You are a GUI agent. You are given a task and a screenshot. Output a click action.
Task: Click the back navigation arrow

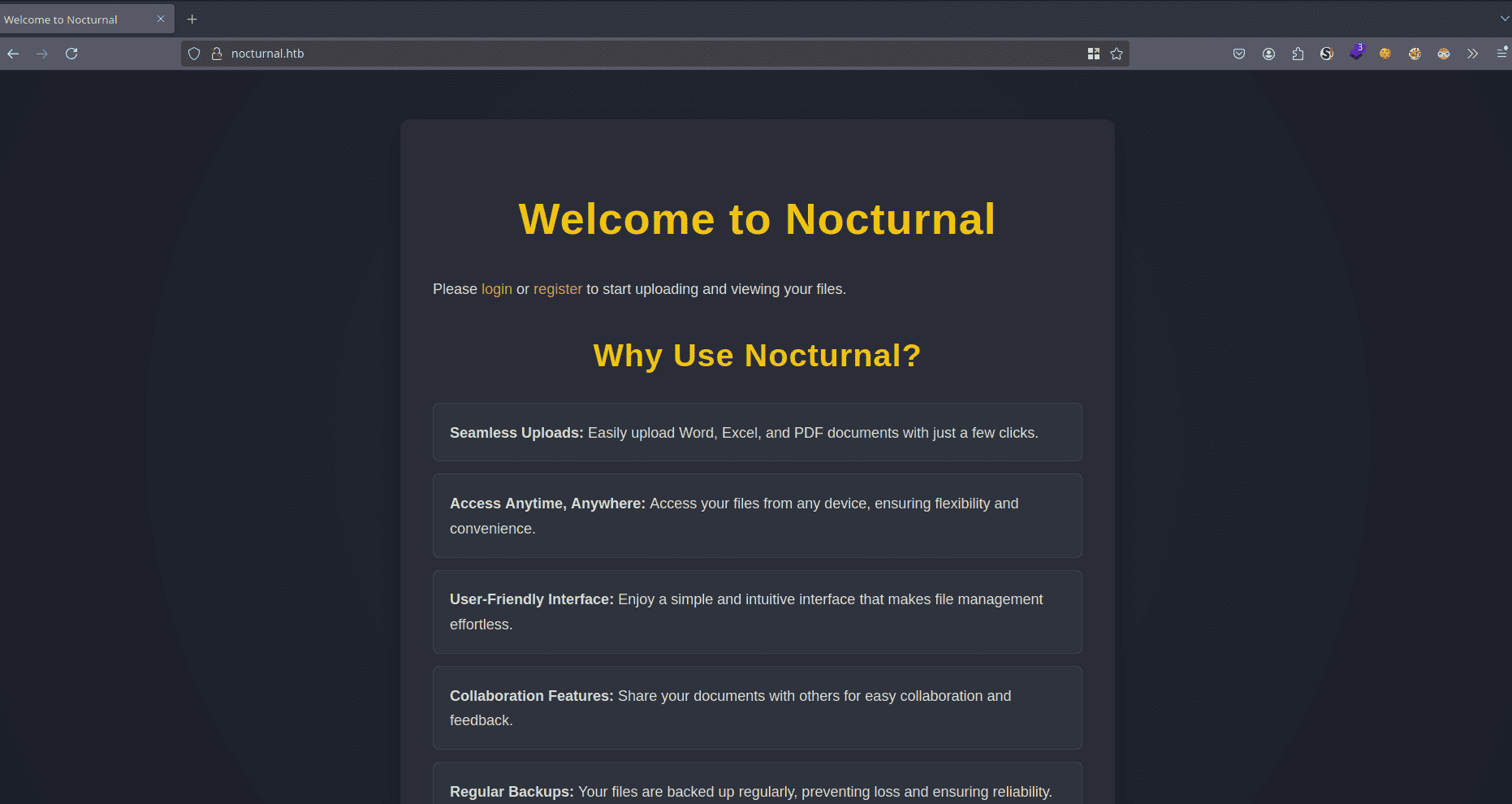click(13, 54)
